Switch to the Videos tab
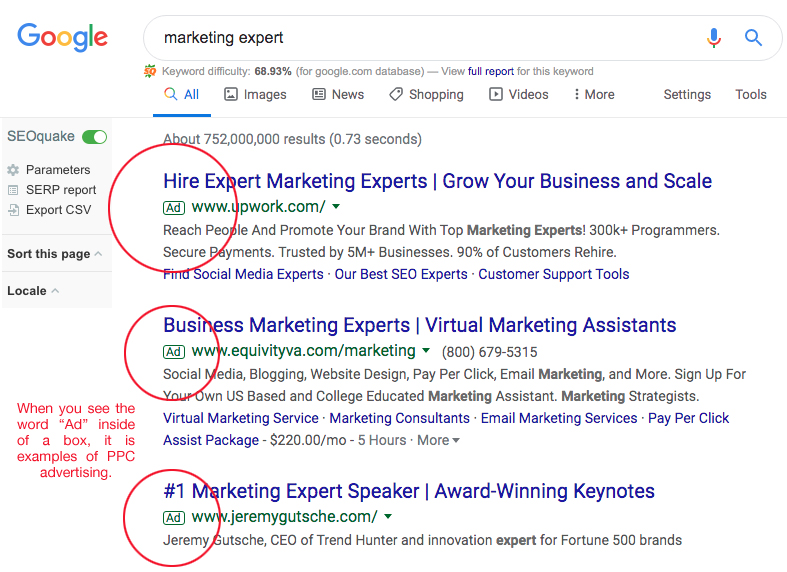The width and height of the screenshot is (787, 572). tap(519, 94)
